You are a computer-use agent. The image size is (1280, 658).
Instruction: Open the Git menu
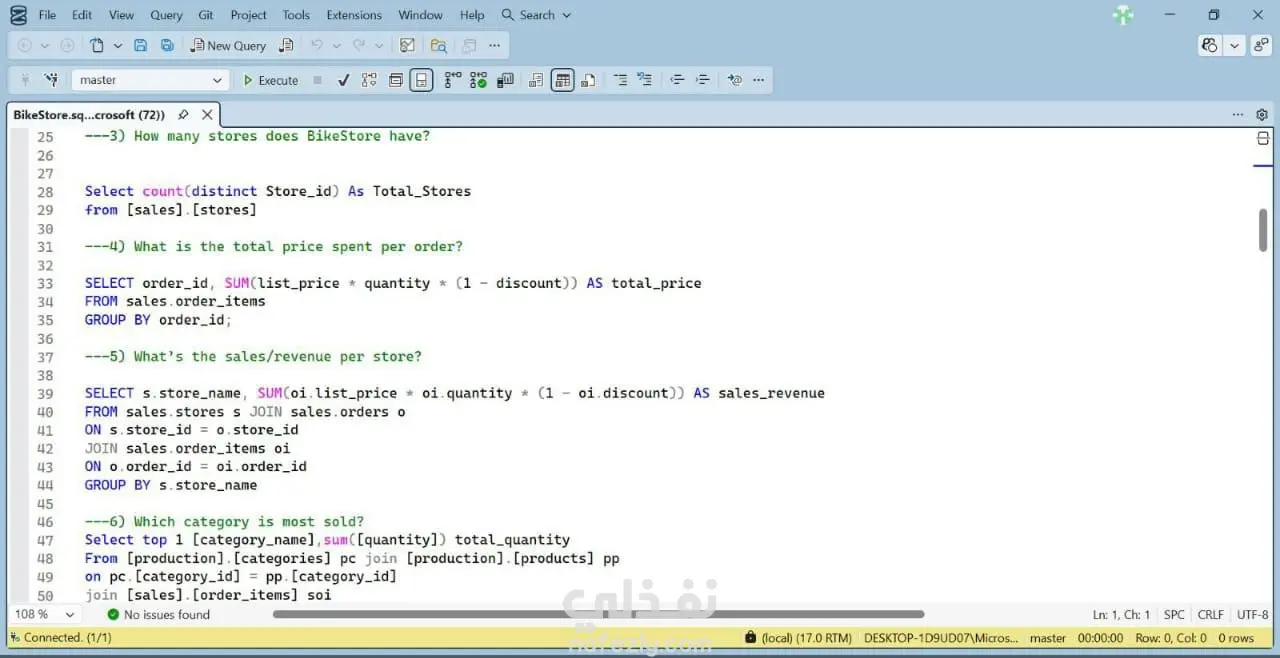[206, 15]
